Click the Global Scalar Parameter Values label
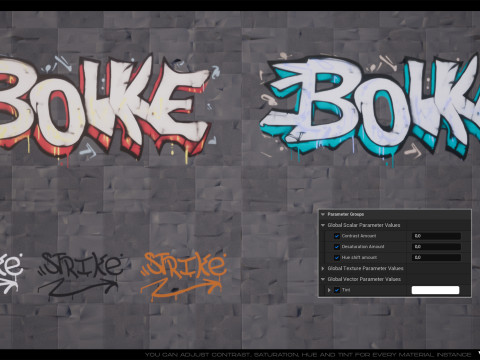This screenshot has height=360, width=480. pos(364,225)
